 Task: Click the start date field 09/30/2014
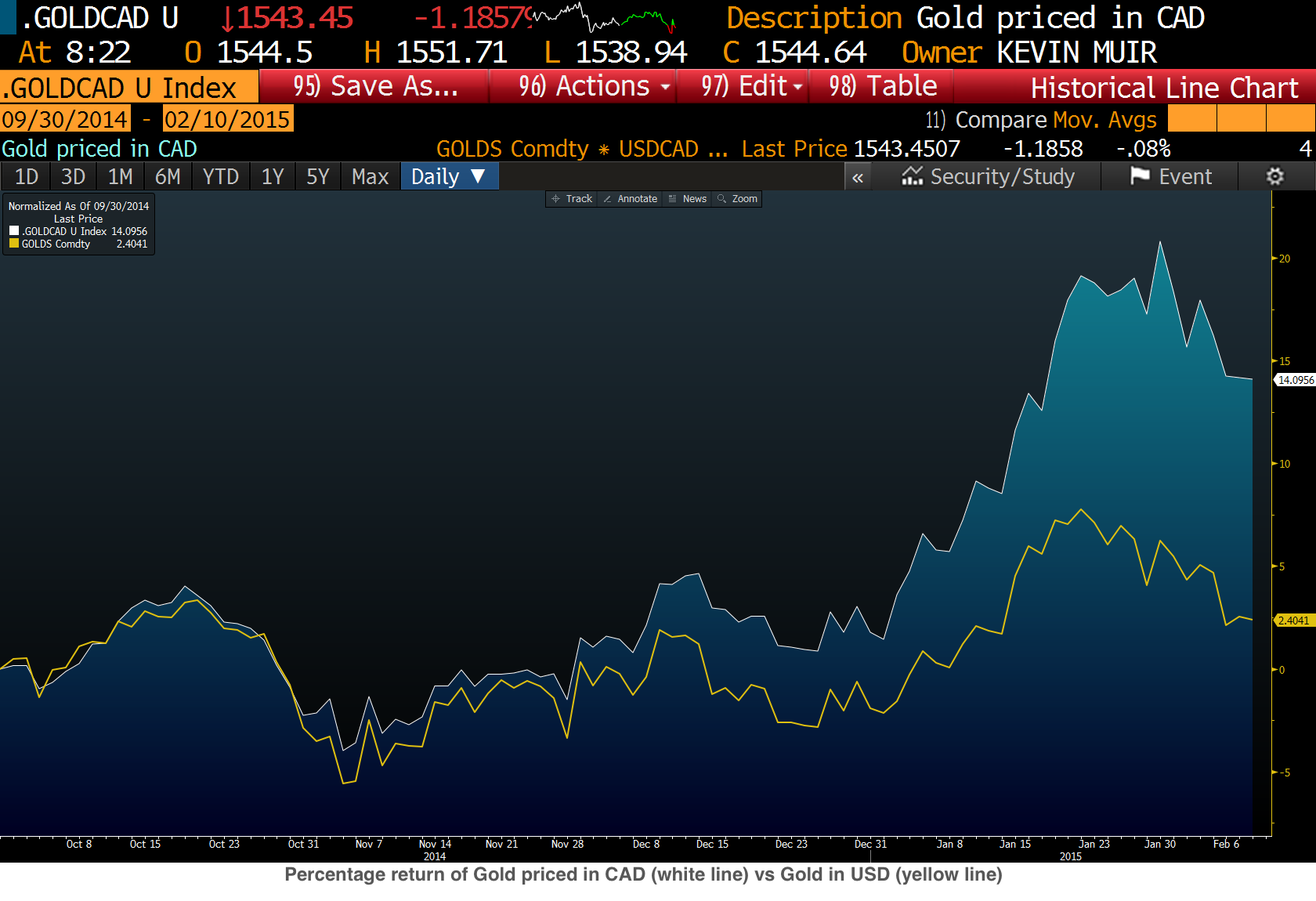[65, 119]
